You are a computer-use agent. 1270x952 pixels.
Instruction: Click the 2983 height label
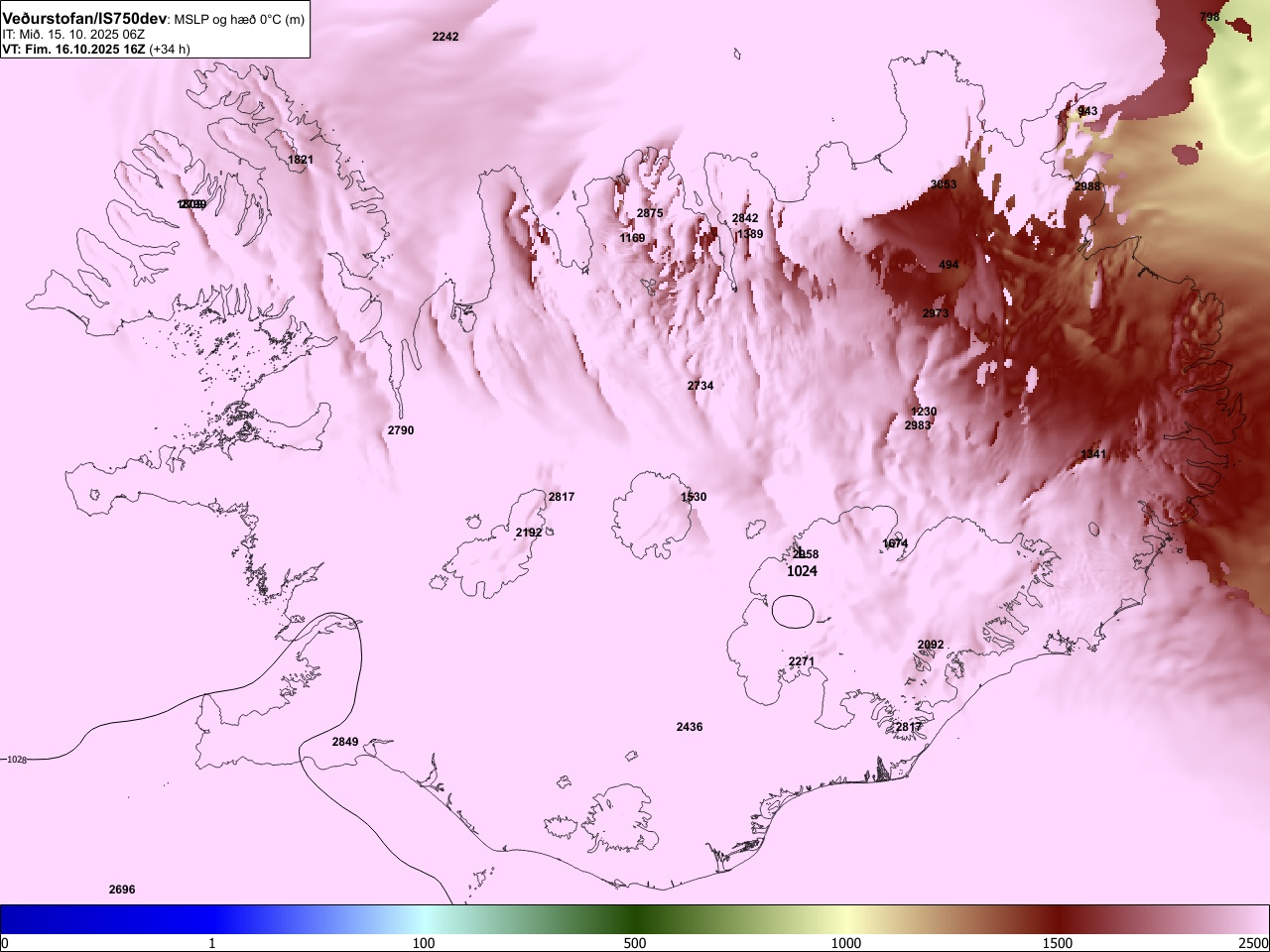(x=918, y=425)
